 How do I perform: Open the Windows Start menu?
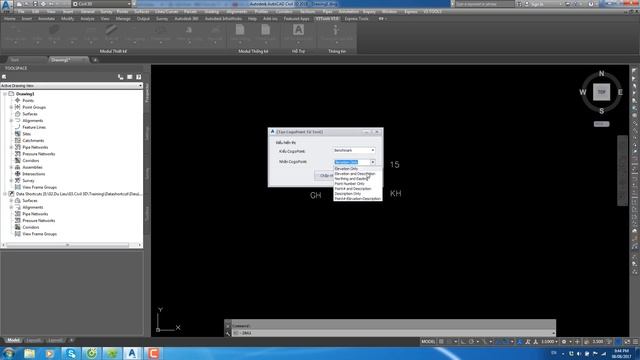8,353
